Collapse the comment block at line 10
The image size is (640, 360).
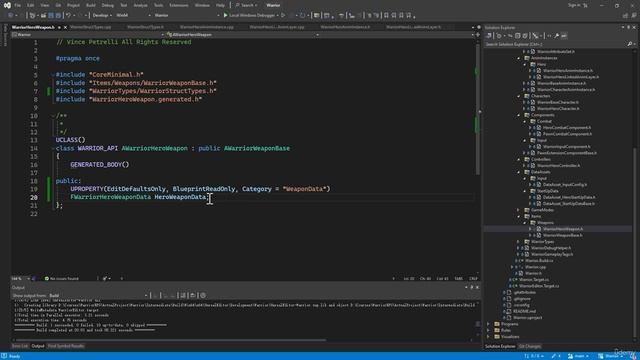pyautogui.click(x=53, y=116)
